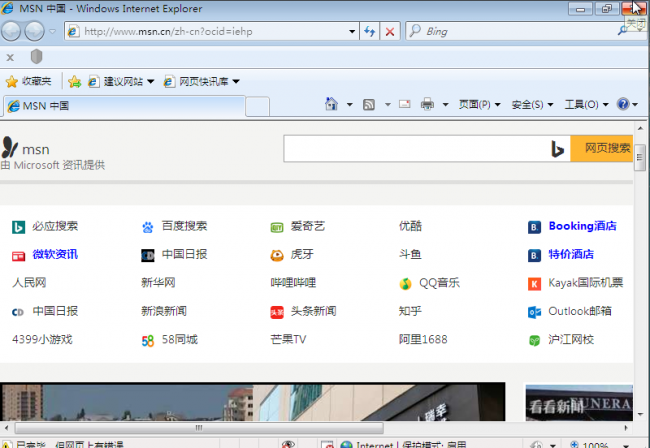
Task: Open the 页面(P) menu
Action: 480,104
